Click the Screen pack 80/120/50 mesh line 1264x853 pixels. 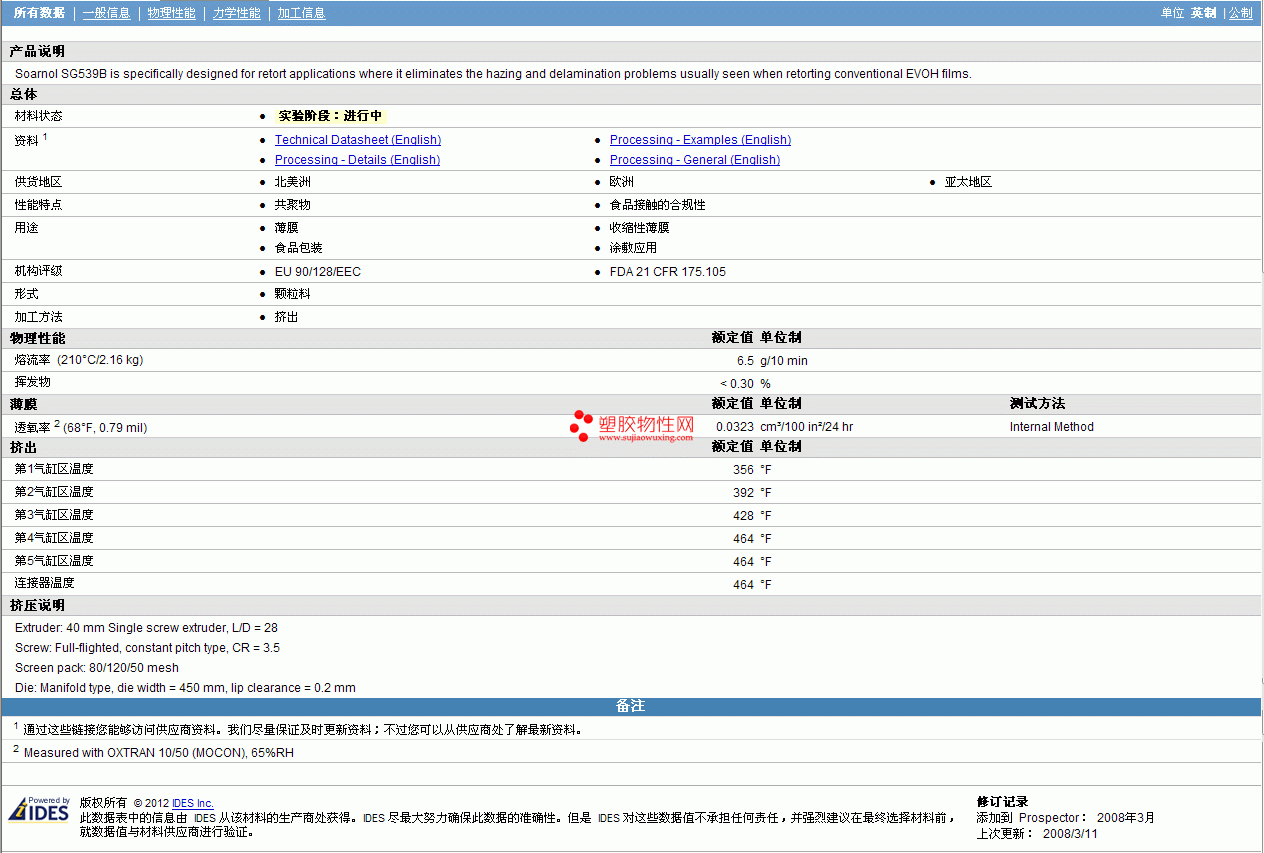[97, 668]
